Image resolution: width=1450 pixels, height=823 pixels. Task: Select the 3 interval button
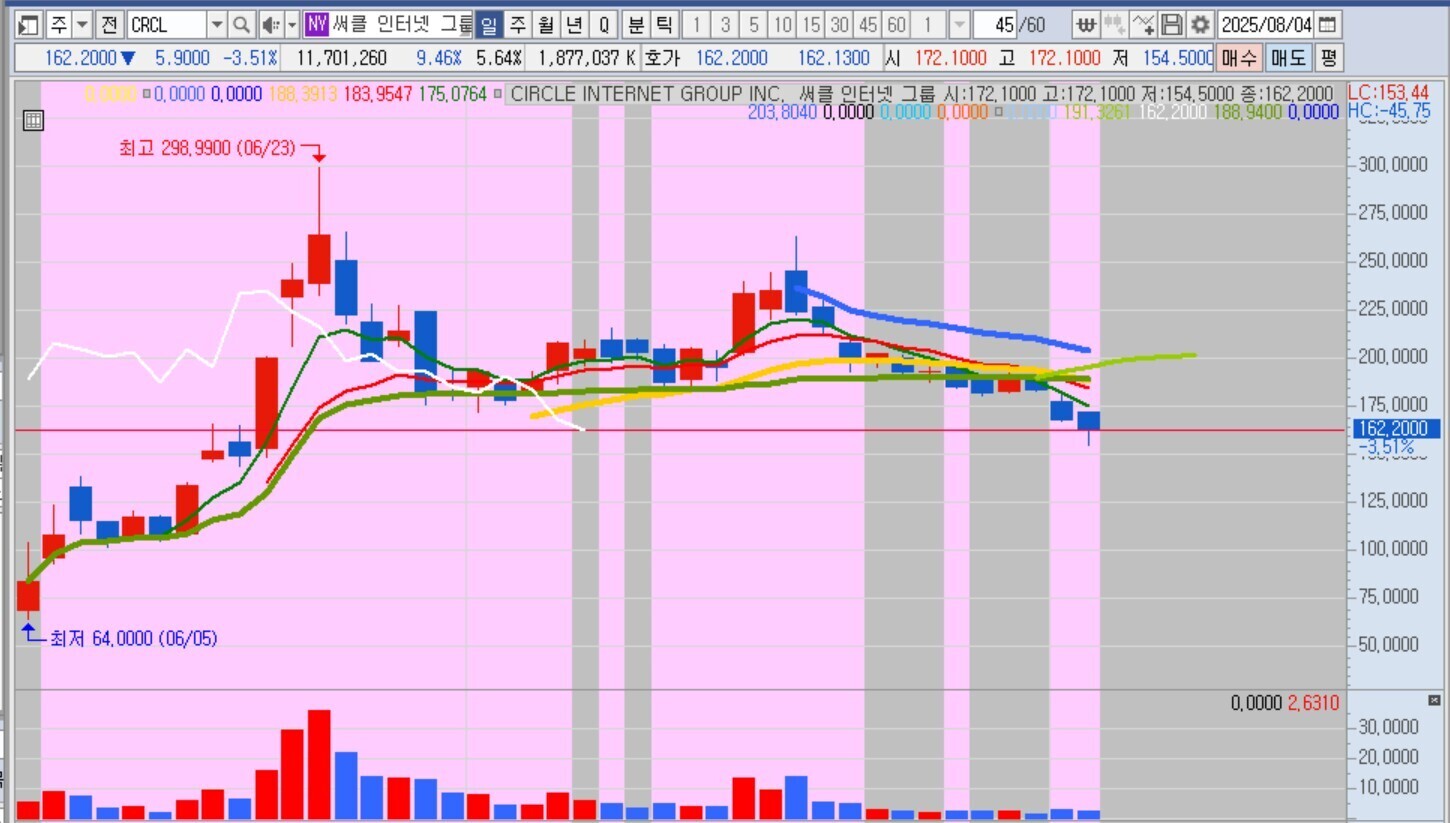[x=725, y=25]
